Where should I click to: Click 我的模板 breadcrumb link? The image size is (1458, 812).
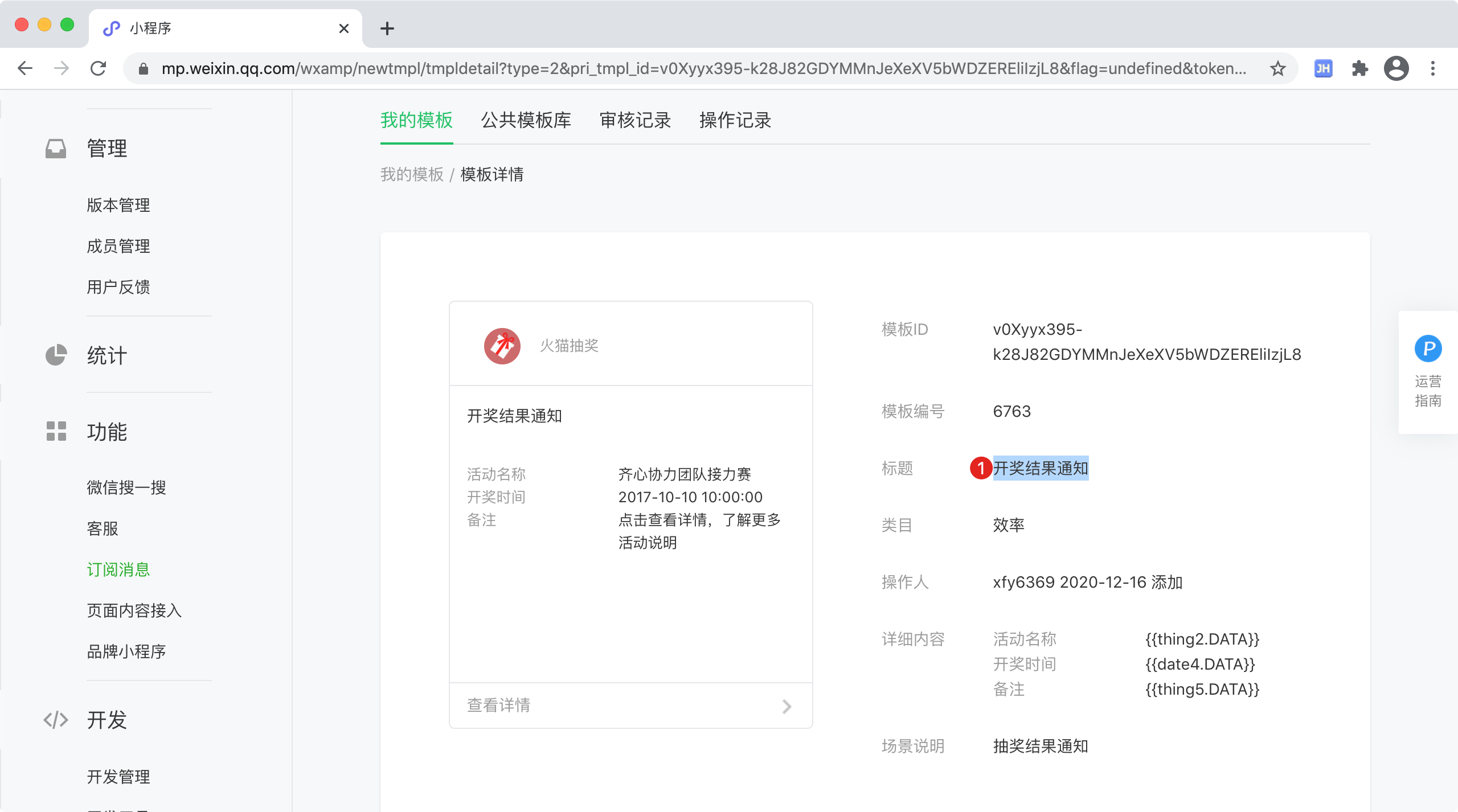(x=411, y=174)
